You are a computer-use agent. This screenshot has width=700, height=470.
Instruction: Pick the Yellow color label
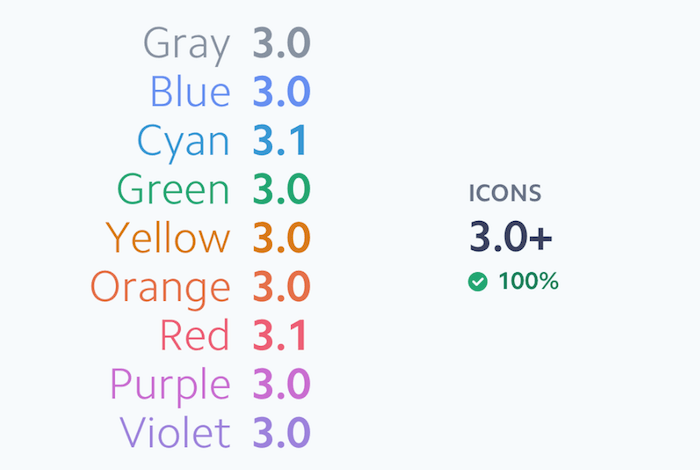[168, 238]
